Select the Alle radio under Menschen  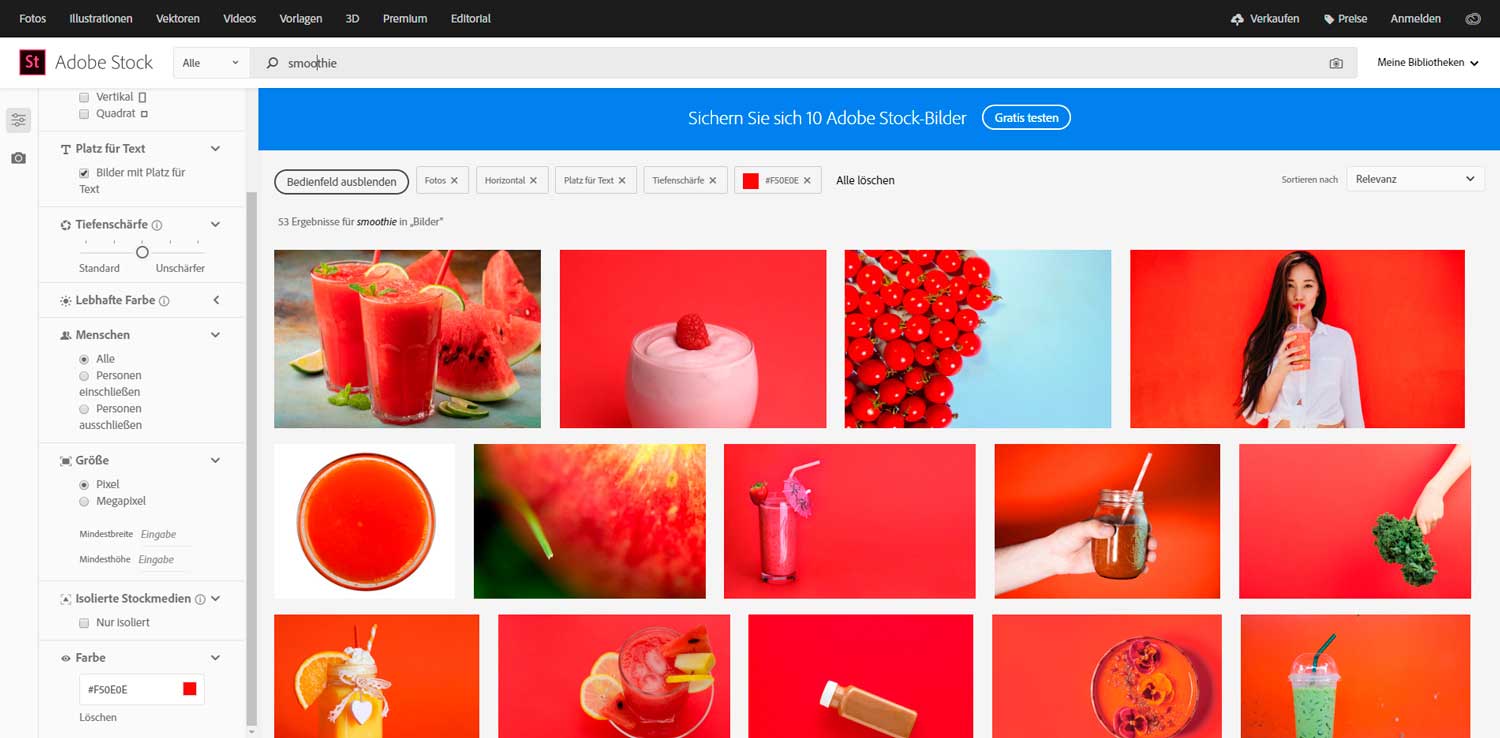84,359
